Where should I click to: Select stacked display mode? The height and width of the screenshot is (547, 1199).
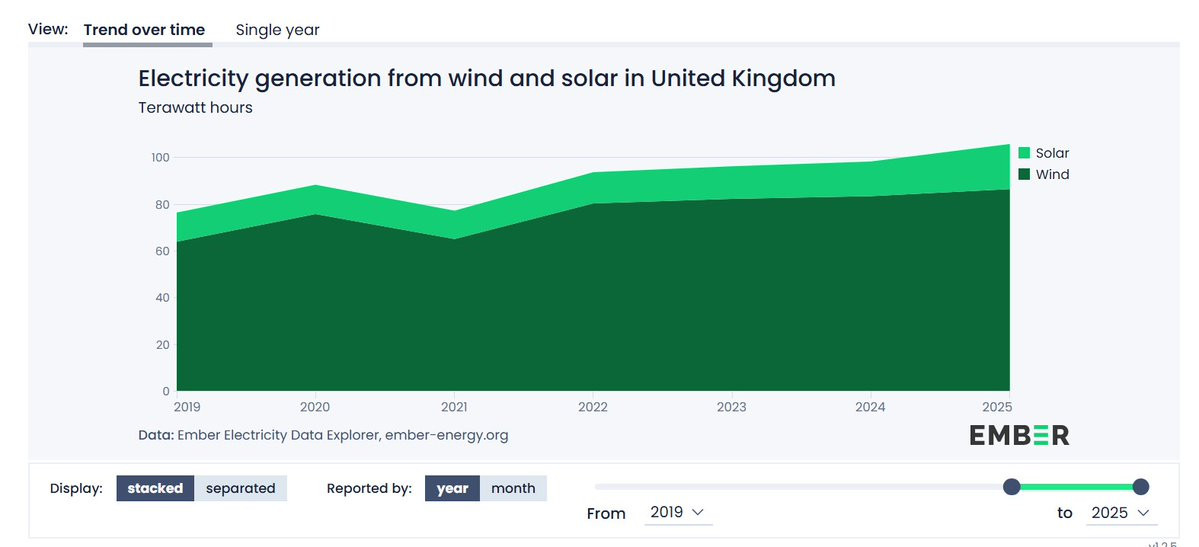[155, 488]
